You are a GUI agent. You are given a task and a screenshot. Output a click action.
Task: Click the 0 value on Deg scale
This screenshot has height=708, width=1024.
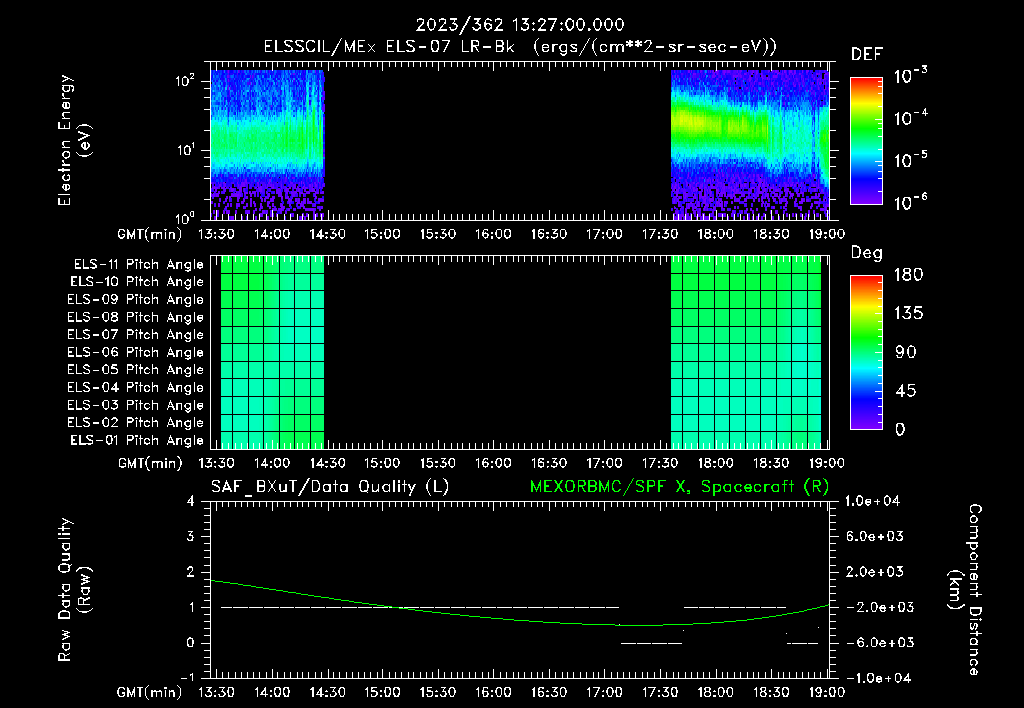[x=900, y=429]
